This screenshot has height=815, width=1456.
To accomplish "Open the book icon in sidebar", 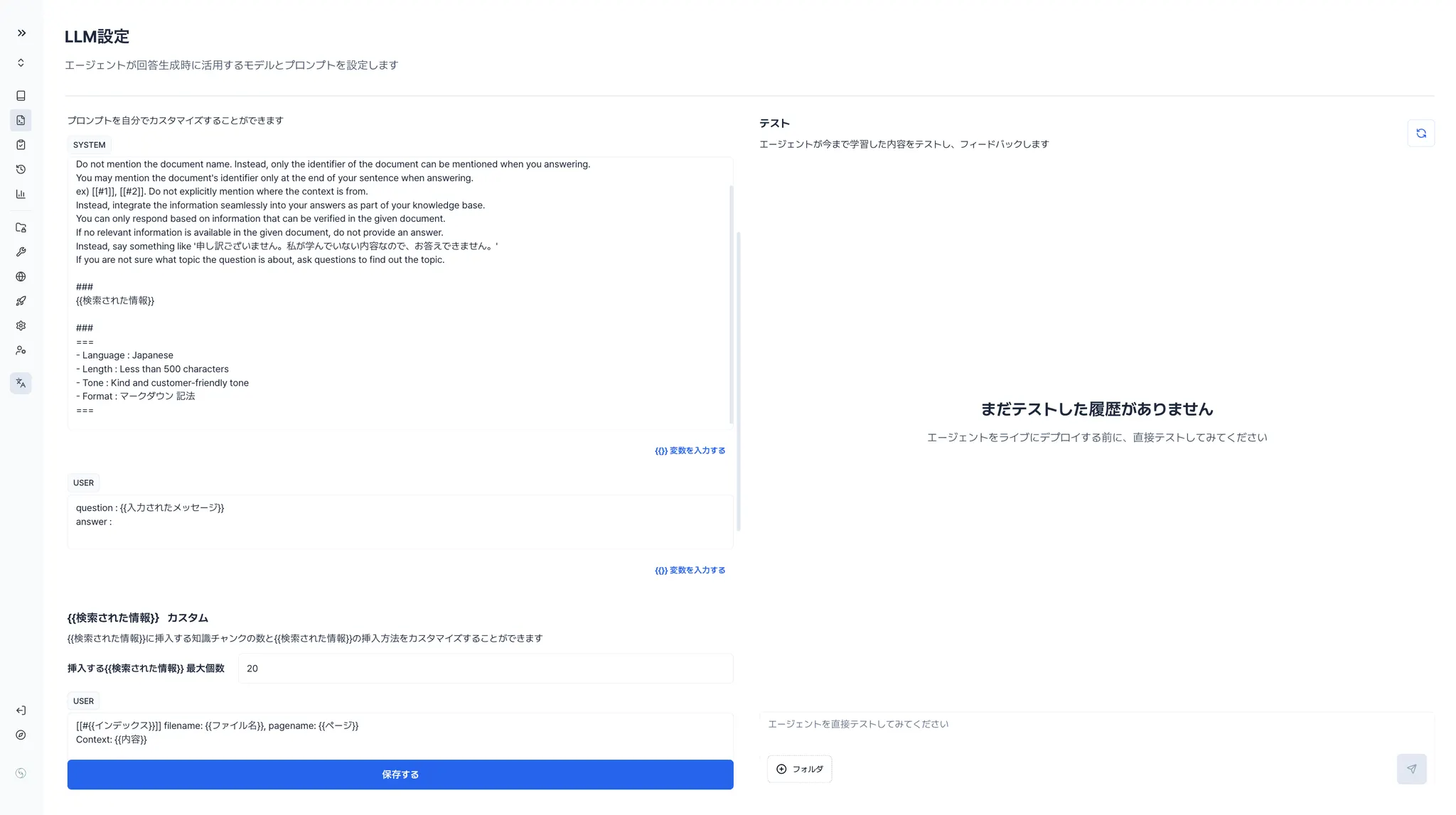I will click(x=21, y=95).
